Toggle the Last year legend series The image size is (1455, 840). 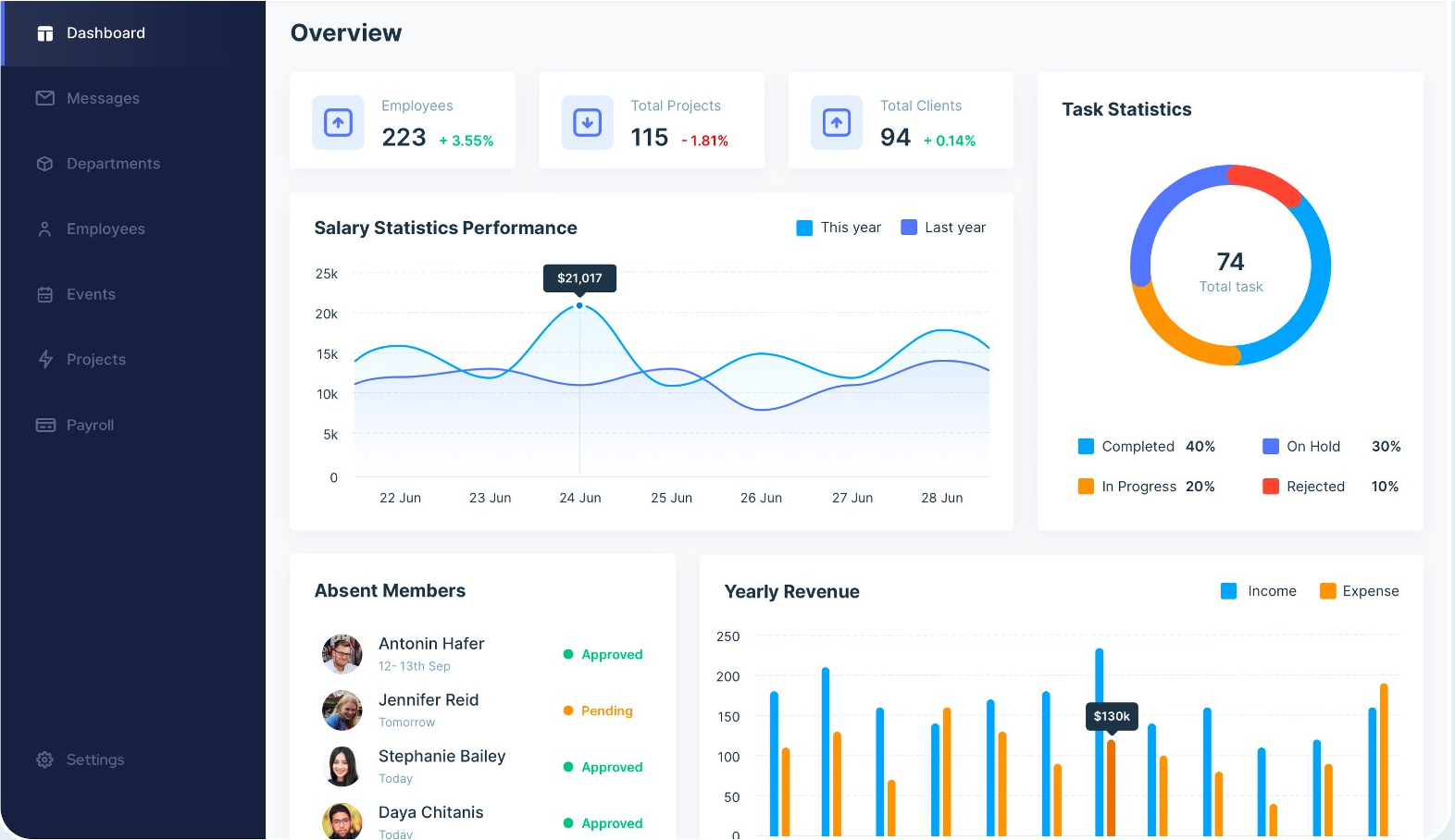tap(943, 228)
